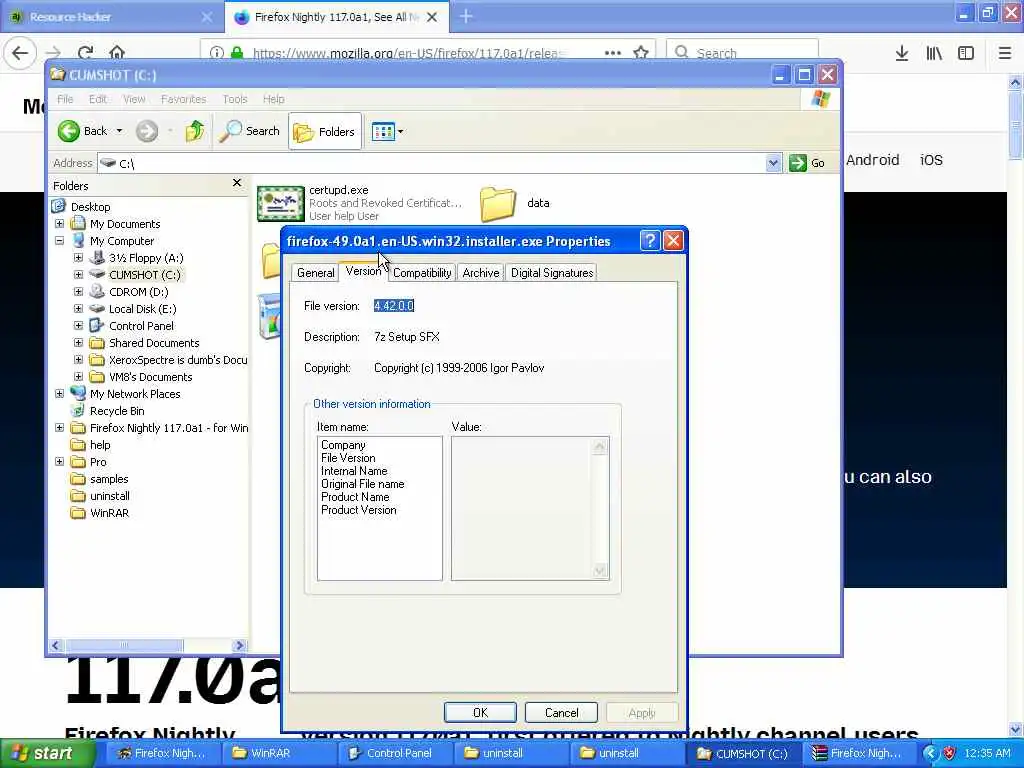
Task: Open the Tools menu in Explorer
Action: [x=234, y=99]
